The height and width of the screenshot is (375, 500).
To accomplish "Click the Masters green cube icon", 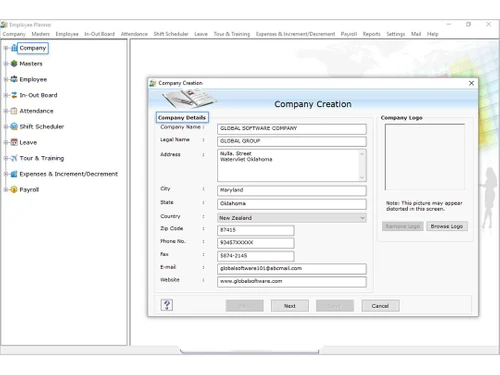I will click(14, 63).
